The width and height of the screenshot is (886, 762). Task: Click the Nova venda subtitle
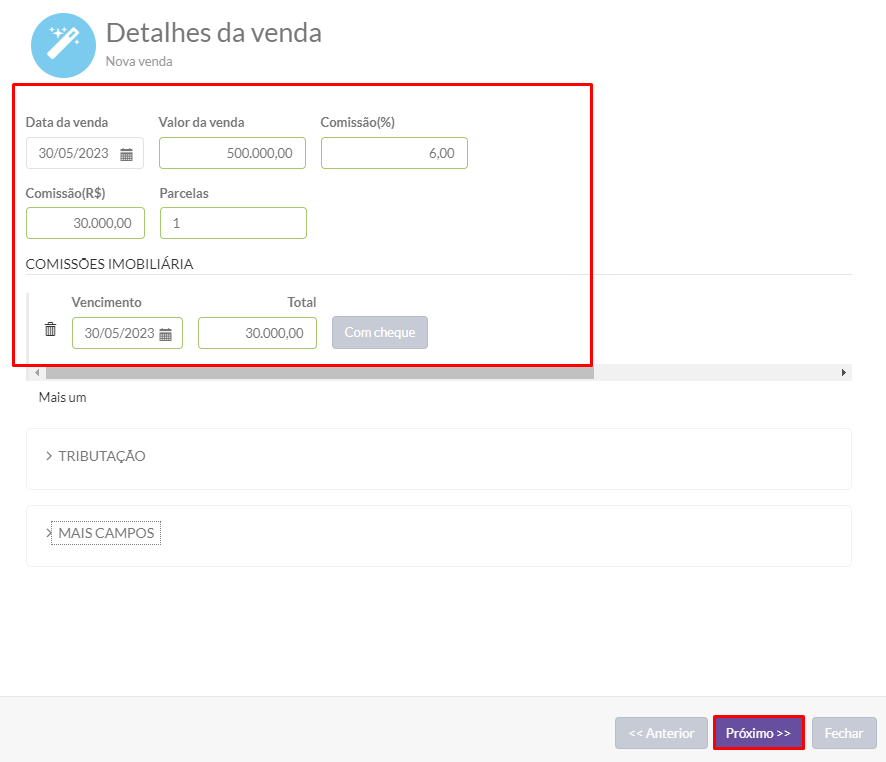pyautogui.click(x=139, y=61)
